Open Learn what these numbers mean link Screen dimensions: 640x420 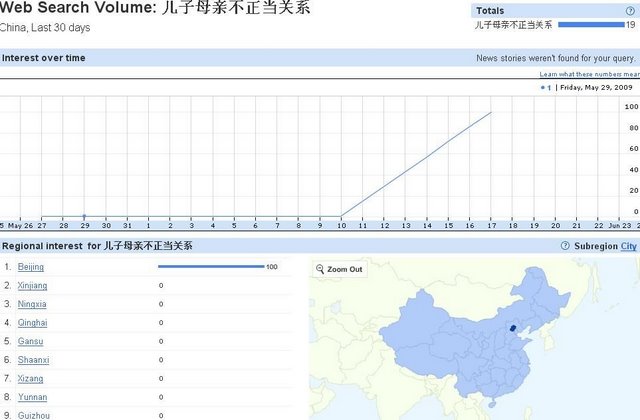coord(589,74)
